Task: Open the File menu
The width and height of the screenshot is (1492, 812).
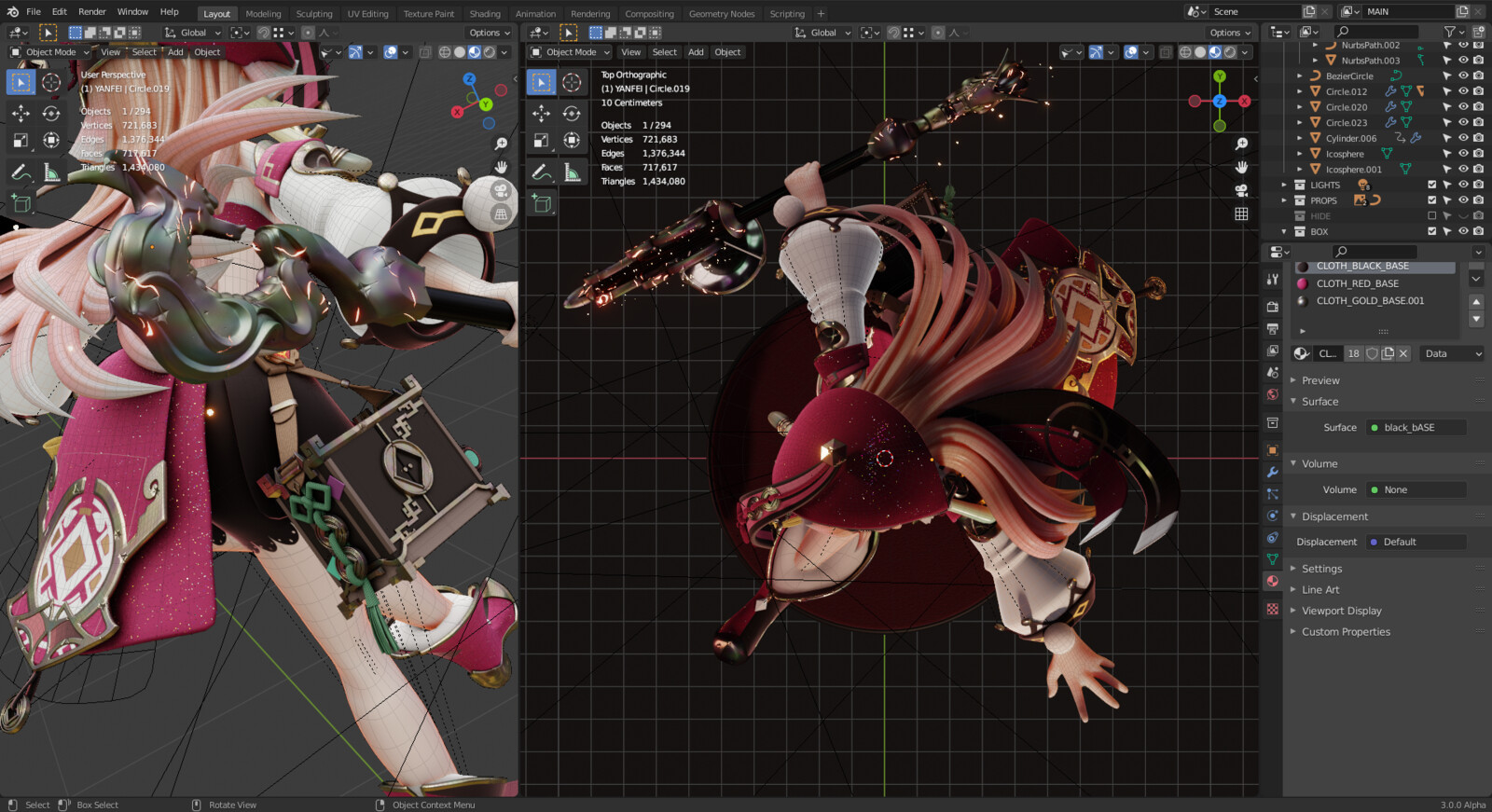Action: coord(34,11)
